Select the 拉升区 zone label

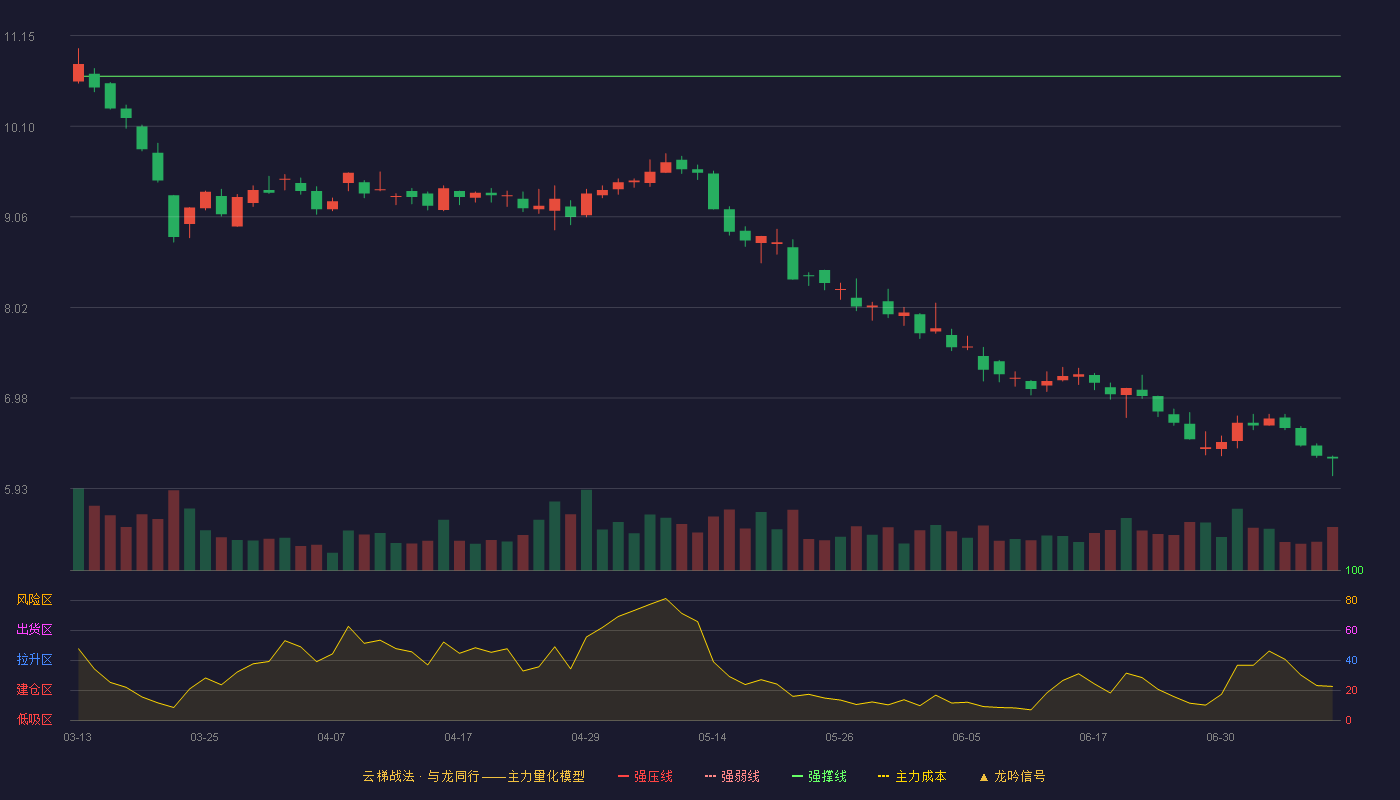coord(34,660)
